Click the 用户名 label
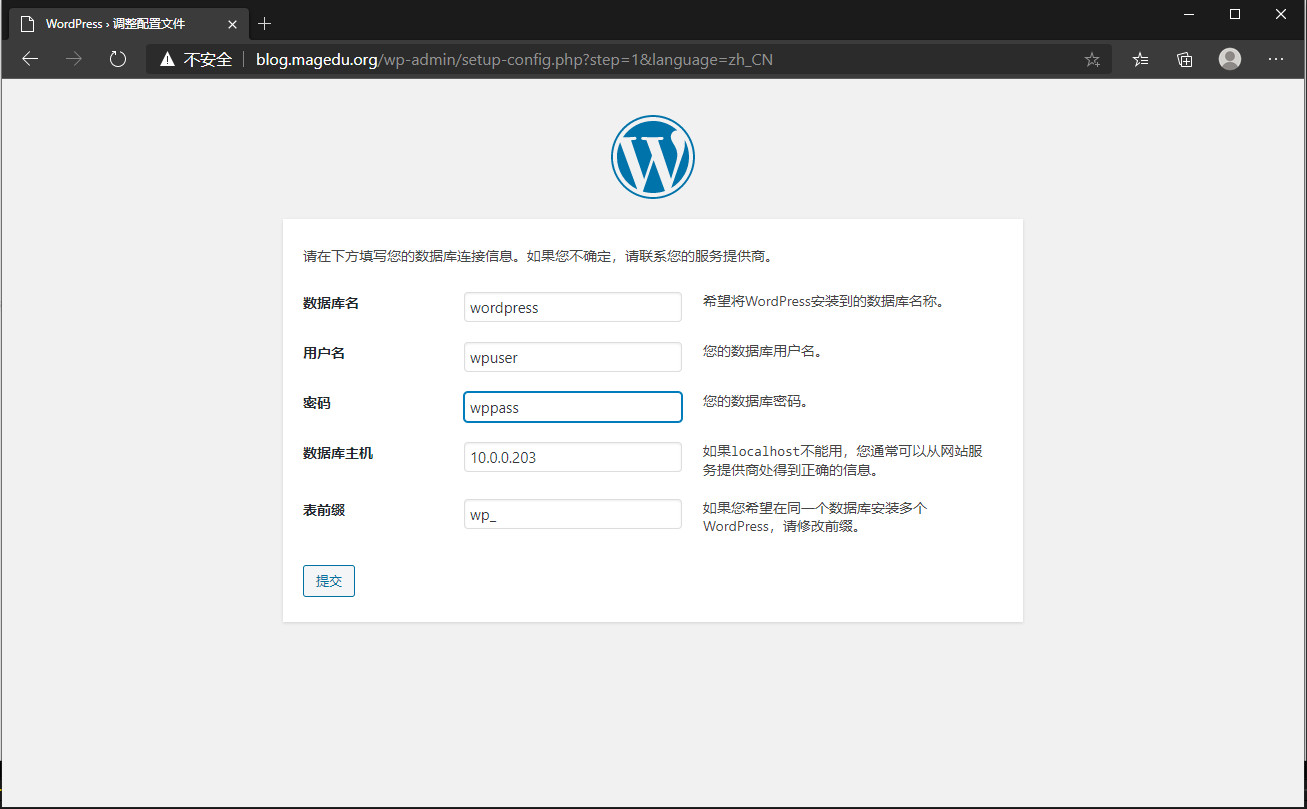Image resolution: width=1307 pixels, height=809 pixels. [324, 353]
